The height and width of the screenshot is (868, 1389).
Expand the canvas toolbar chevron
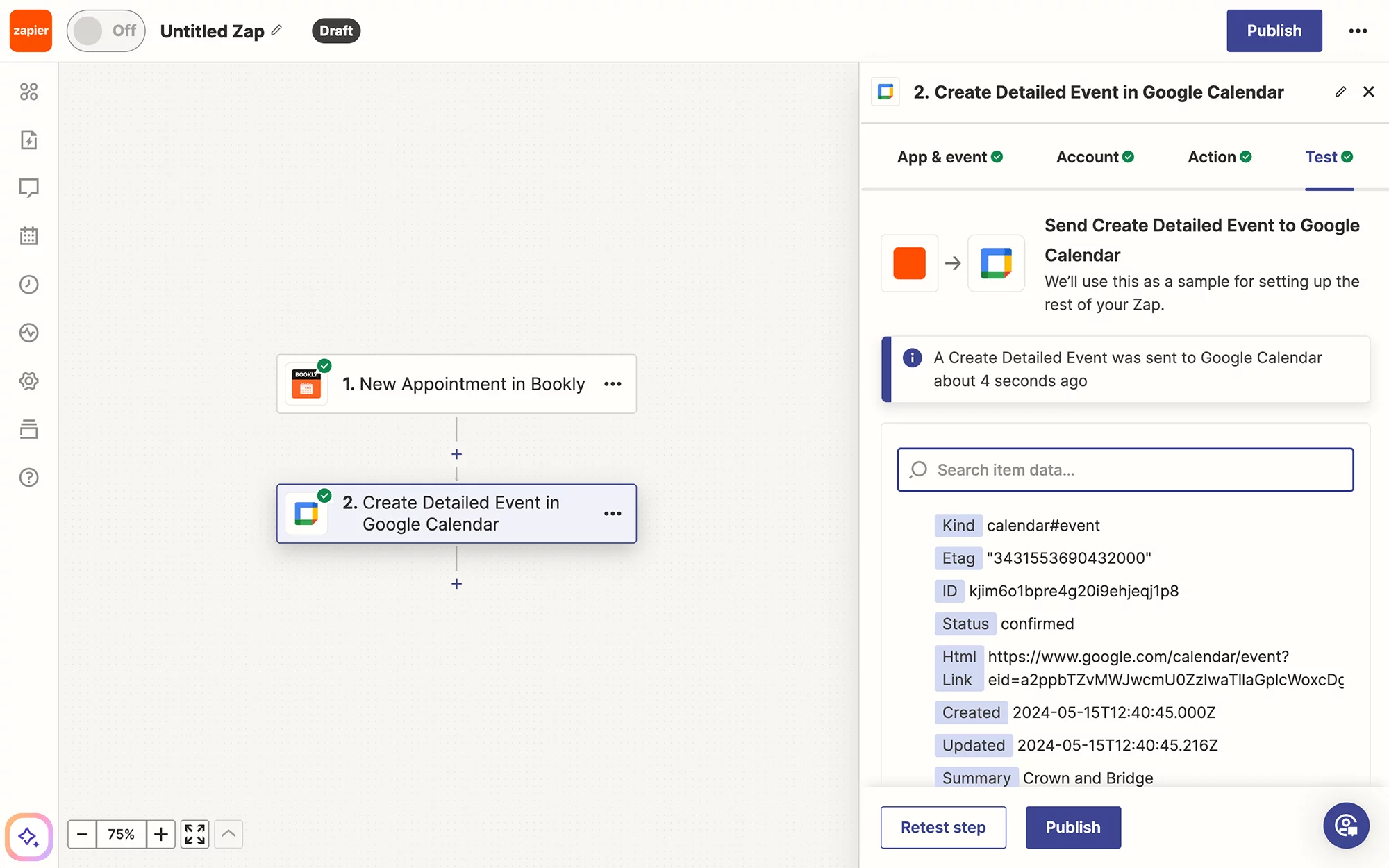coord(228,834)
